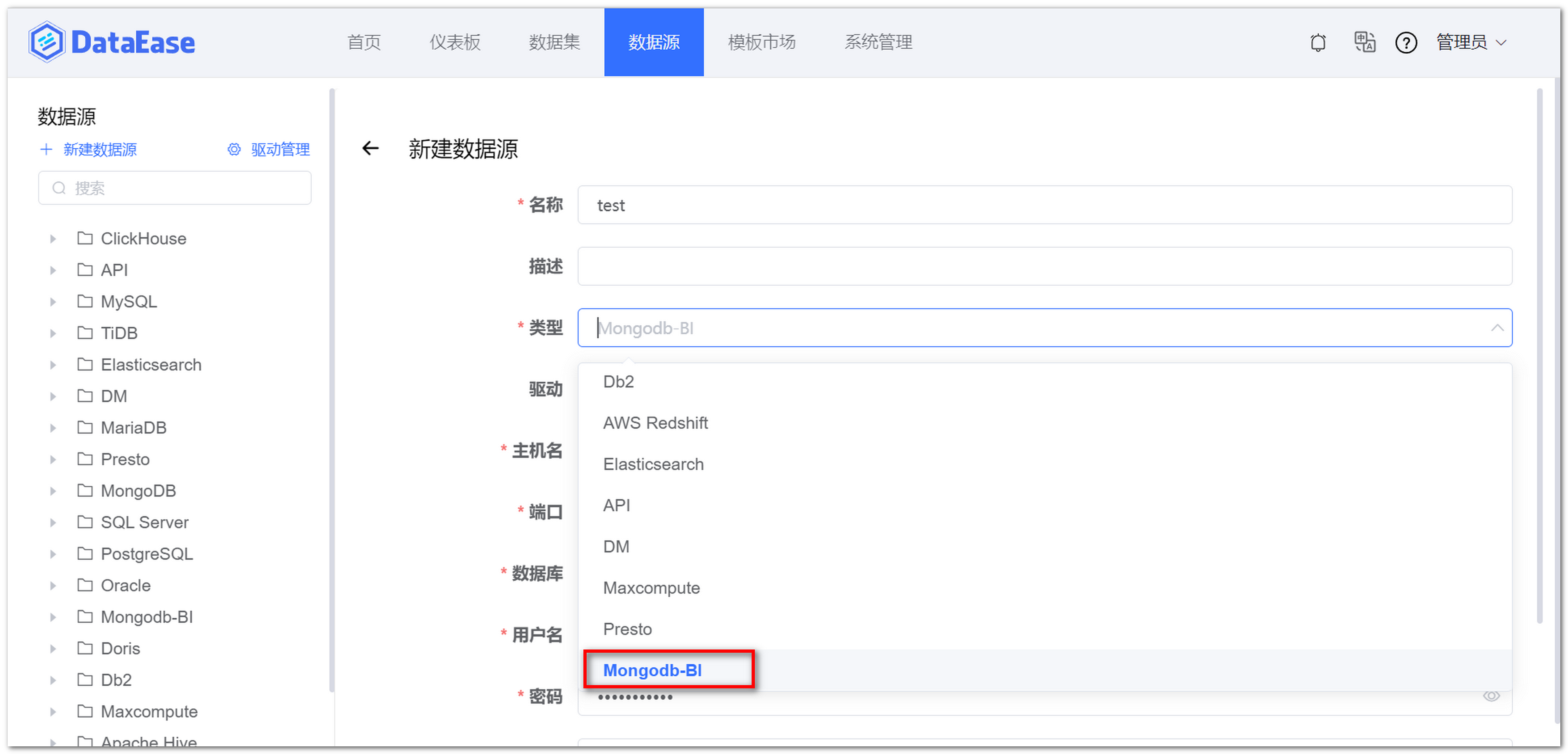Select API in the datasource tree
This screenshot has height=754, width=1568.
pyautogui.click(x=114, y=270)
